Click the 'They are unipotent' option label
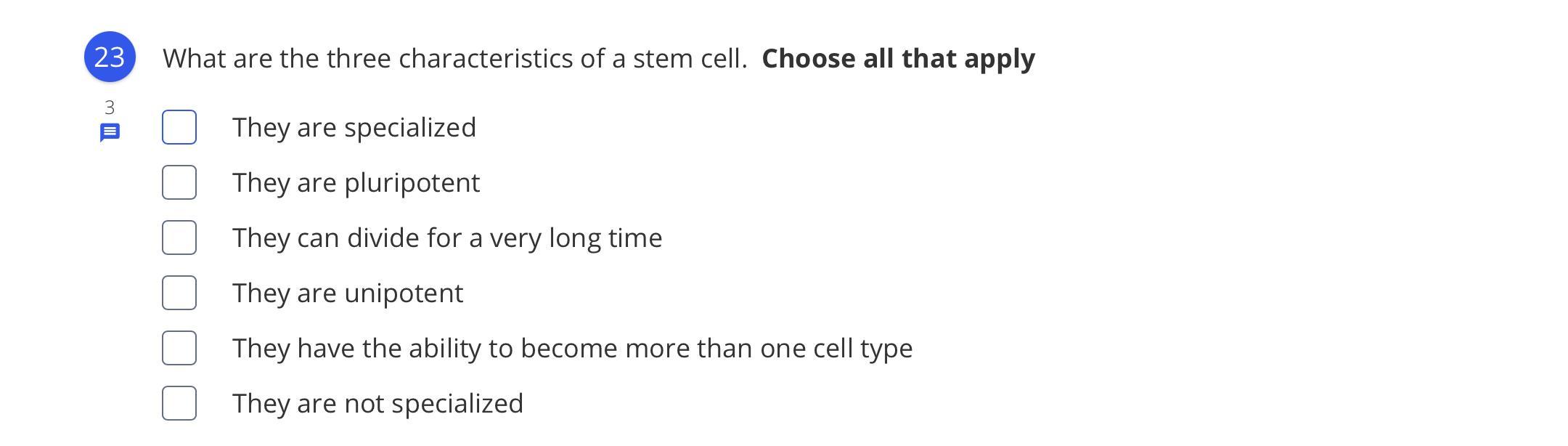1568x446 pixels. (348, 293)
